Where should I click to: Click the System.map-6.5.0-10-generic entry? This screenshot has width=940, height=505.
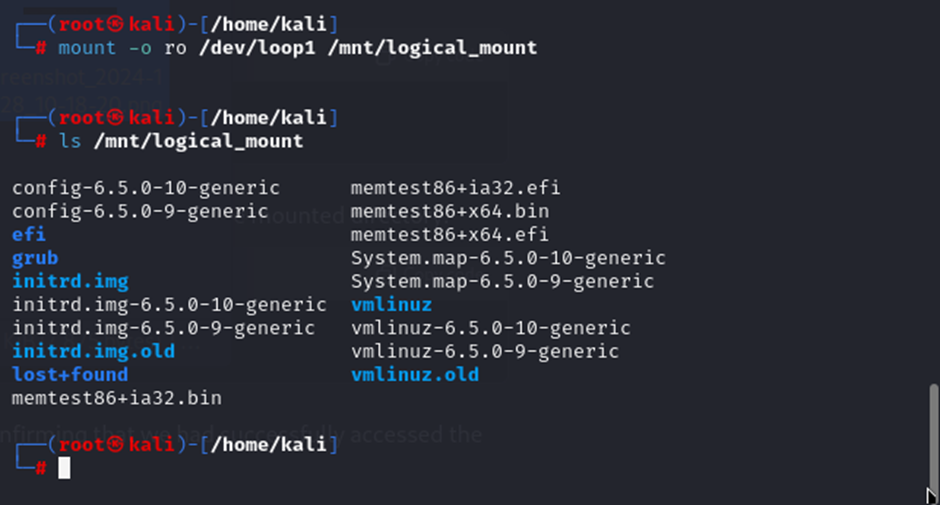coord(508,258)
